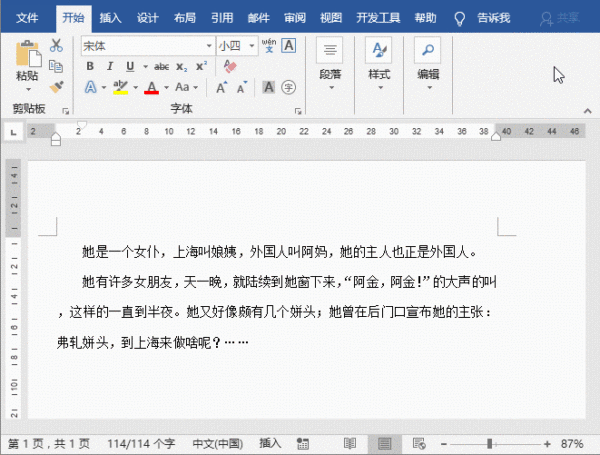This screenshot has height=455, width=600.
Task: Clear all formatting eraser icon
Action: 230,67
